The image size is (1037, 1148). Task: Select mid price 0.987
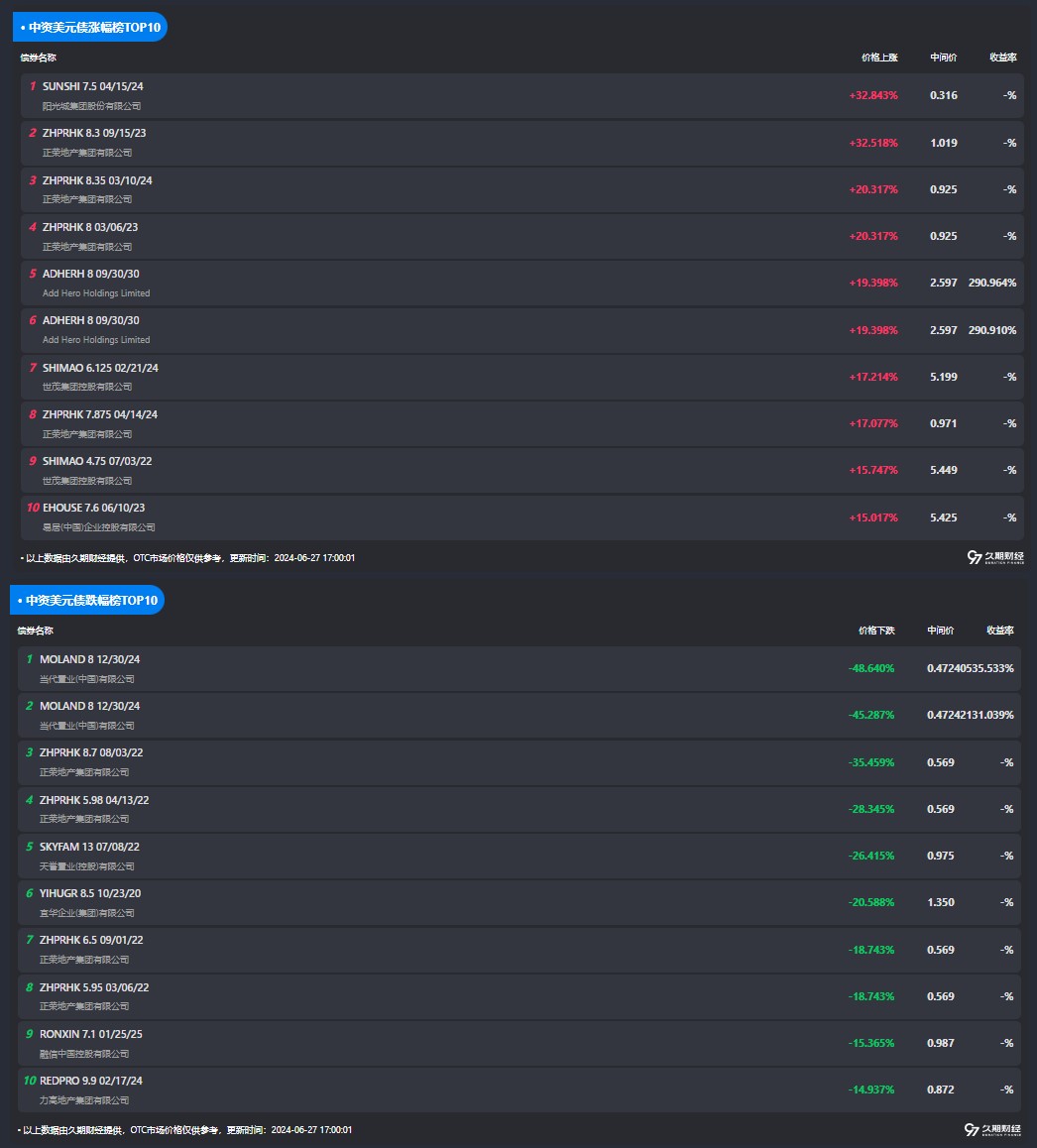tap(940, 1043)
